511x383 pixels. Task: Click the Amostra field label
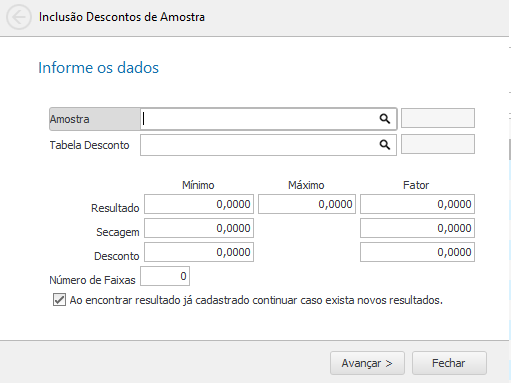point(70,119)
